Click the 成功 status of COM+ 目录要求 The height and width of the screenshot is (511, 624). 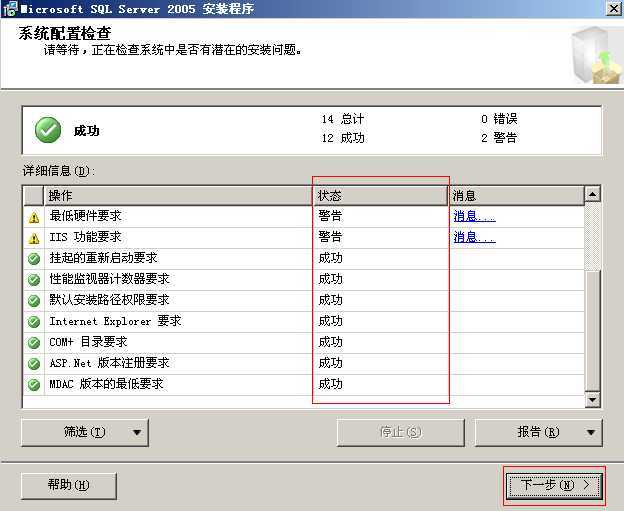[x=330, y=342]
